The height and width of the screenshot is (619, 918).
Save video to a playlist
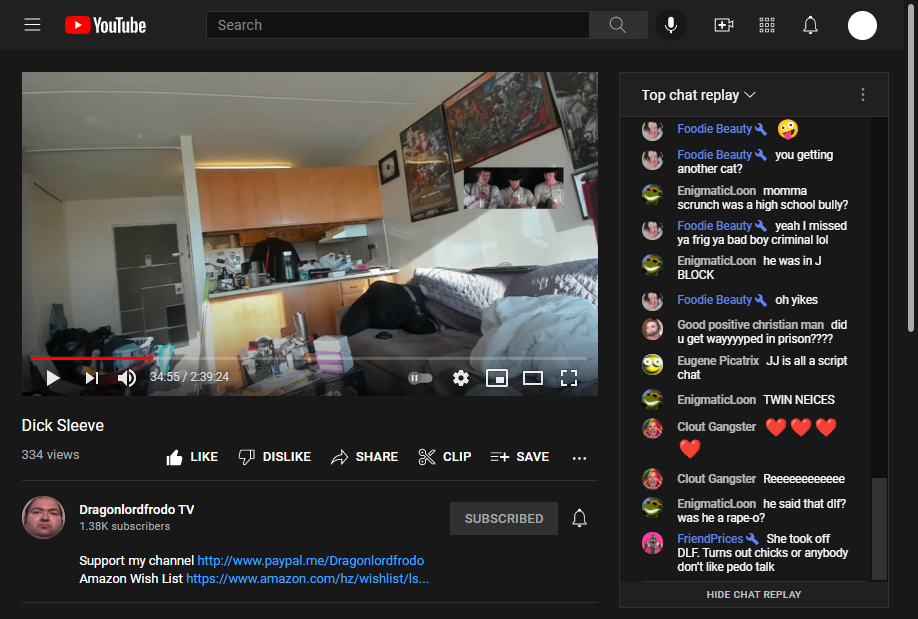click(519, 457)
